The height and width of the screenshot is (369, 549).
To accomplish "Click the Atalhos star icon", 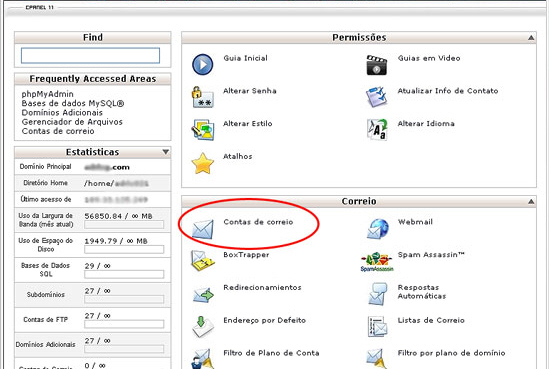I will point(202,163).
